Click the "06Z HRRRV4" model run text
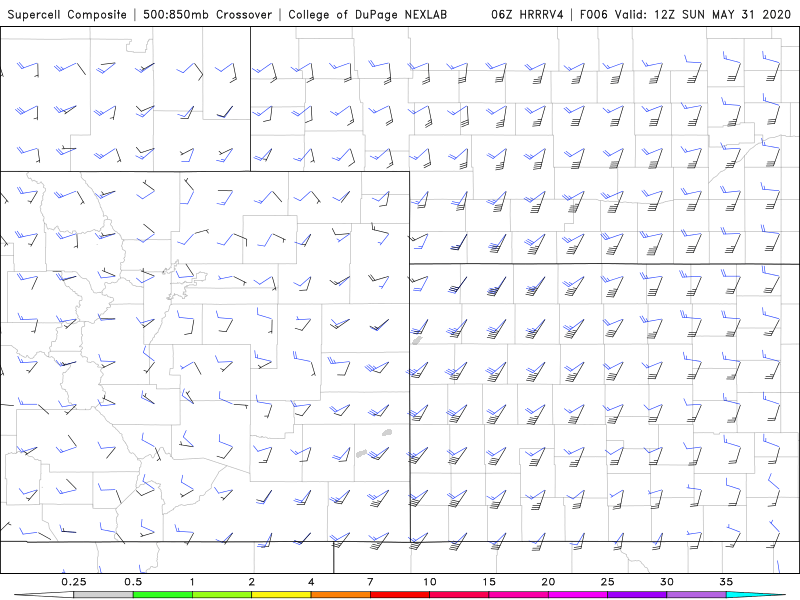The width and height of the screenshot is (800, 600). point(527,14)
